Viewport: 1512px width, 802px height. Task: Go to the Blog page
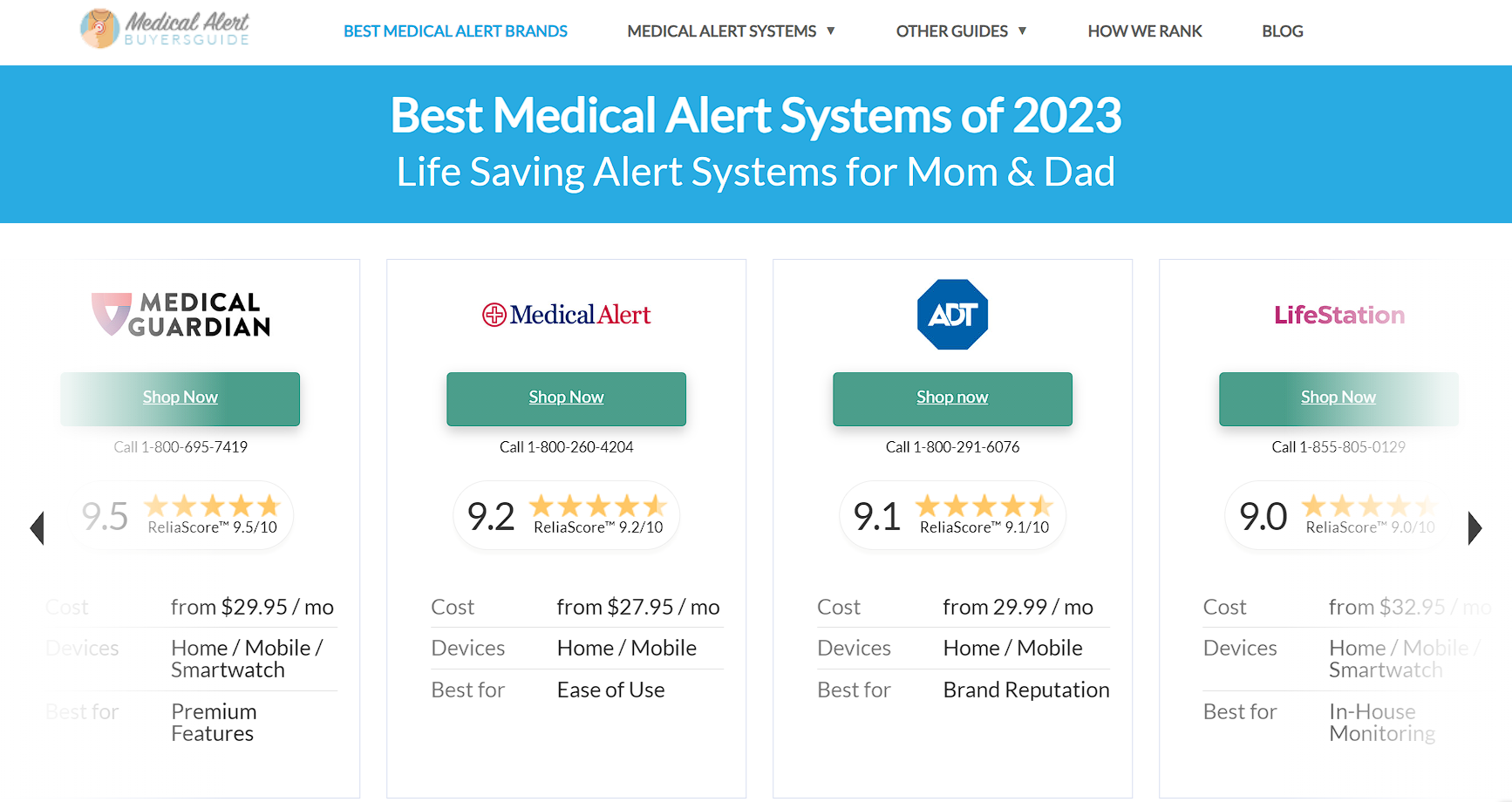[x=1282, y=31]
